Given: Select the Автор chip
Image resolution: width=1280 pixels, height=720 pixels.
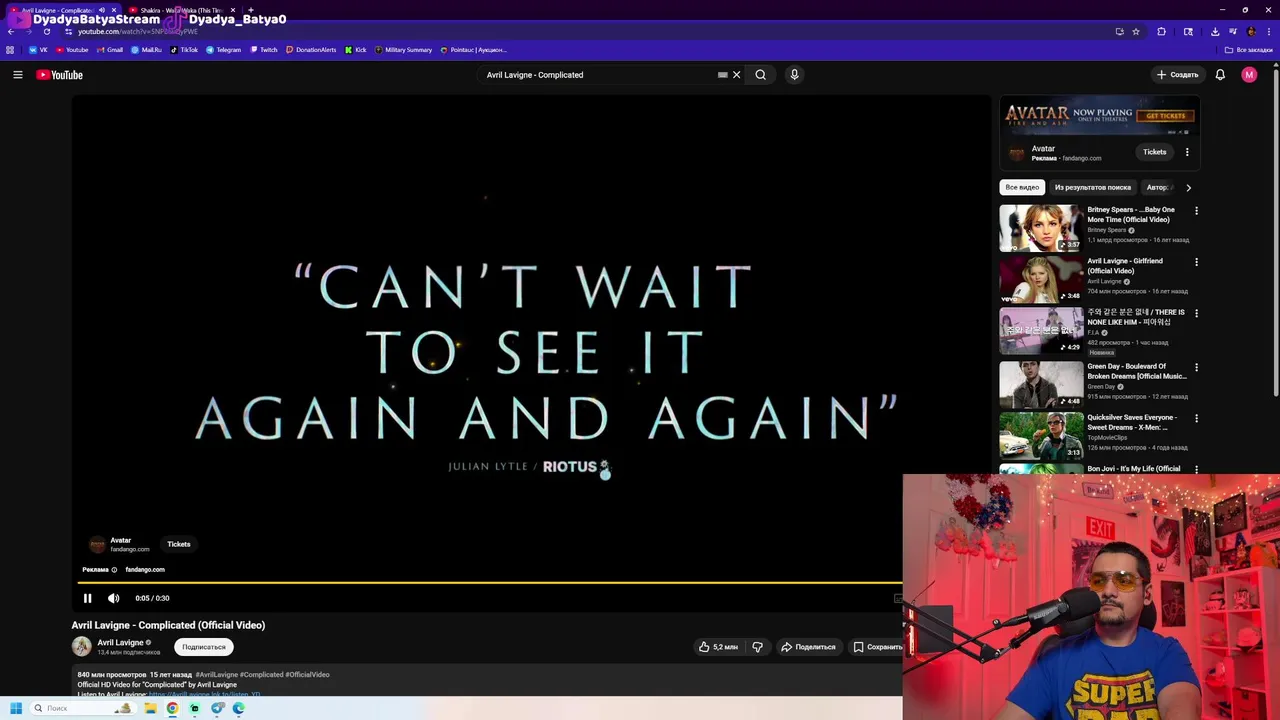Looking at the screenshot, I should click(1158, 187).
